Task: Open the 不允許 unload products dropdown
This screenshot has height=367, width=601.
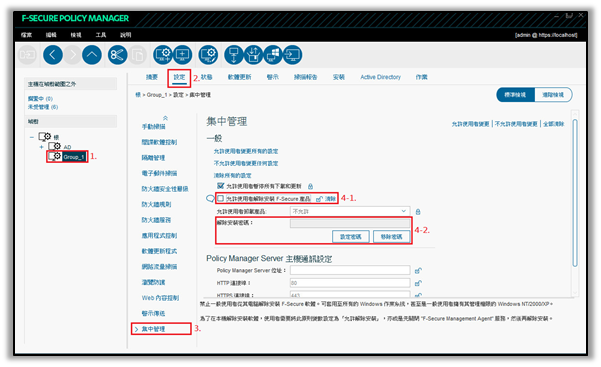Action: coord(350,211)
